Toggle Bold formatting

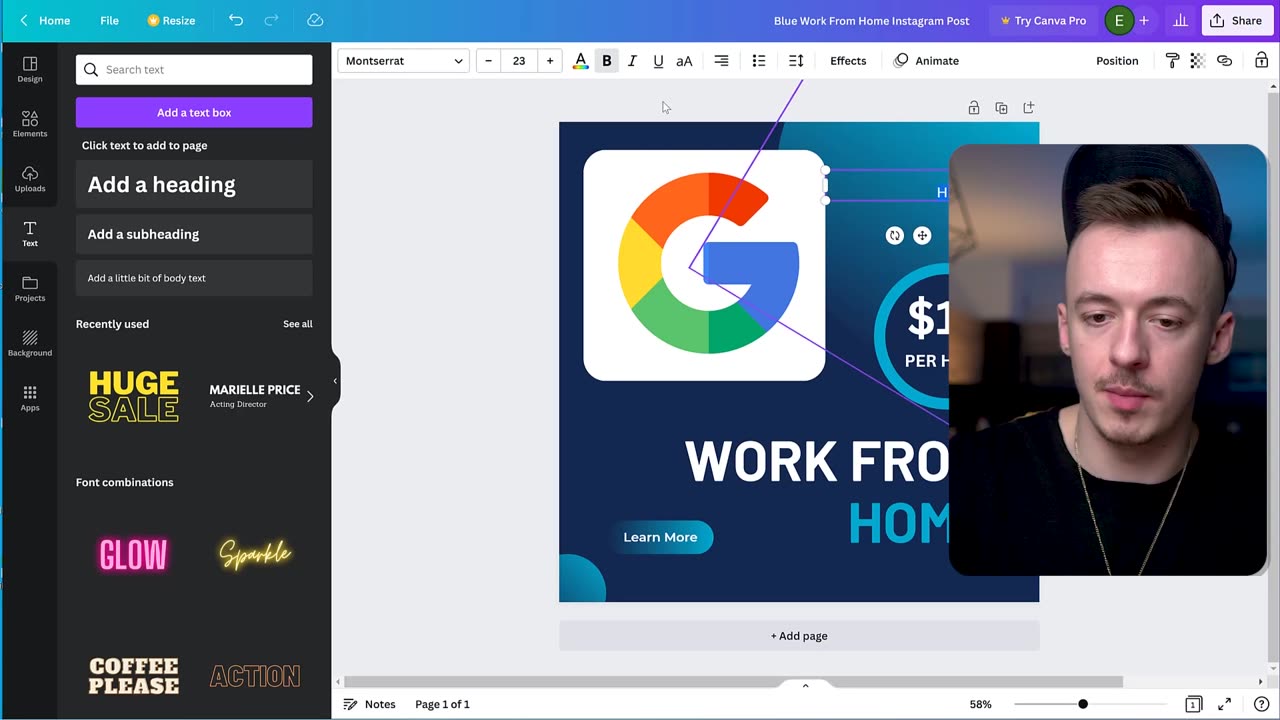coord(606,61)
